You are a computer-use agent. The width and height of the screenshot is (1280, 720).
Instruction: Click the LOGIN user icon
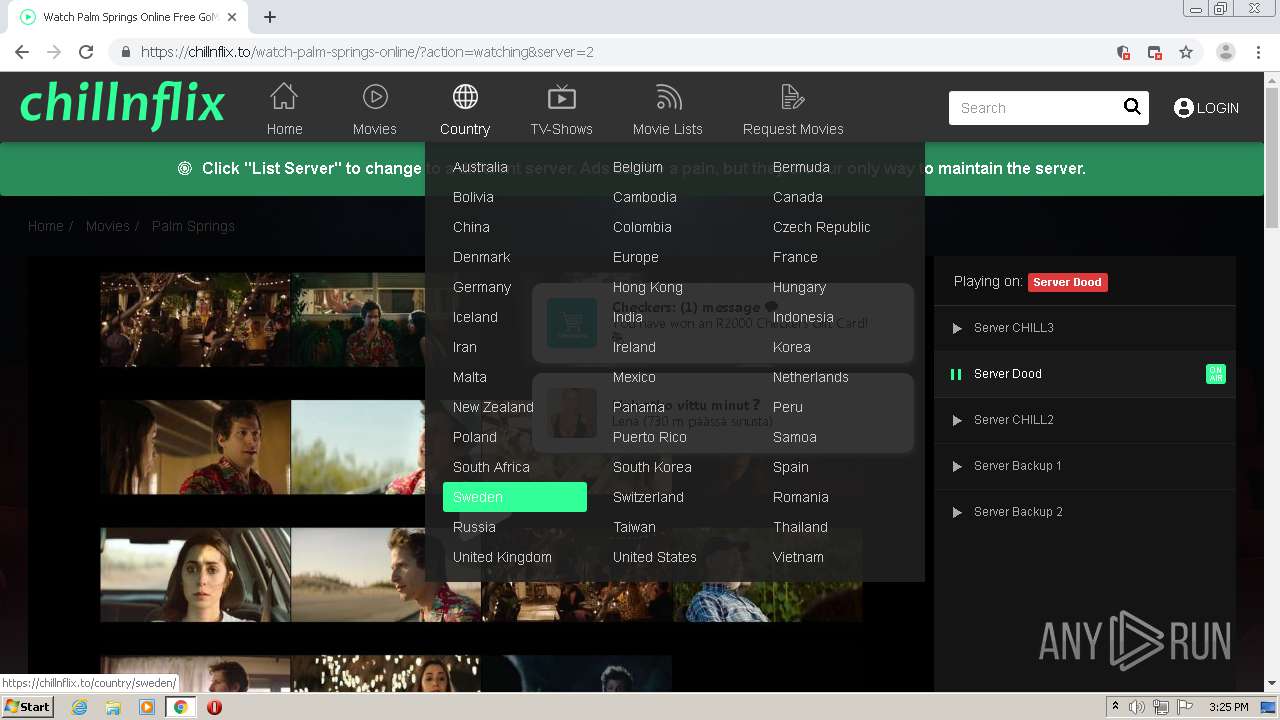[1184, 108]
